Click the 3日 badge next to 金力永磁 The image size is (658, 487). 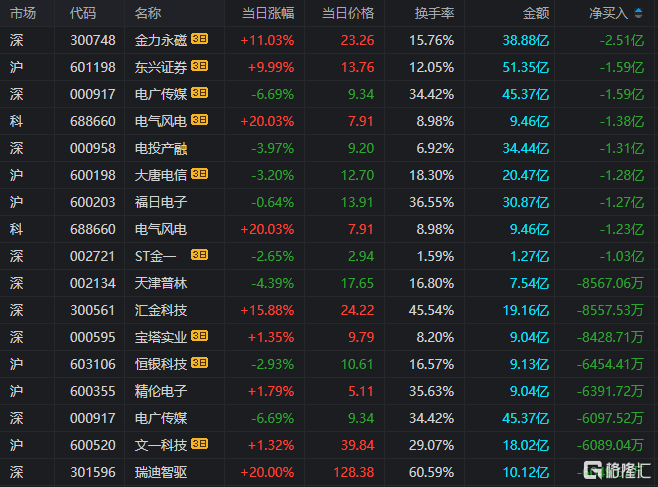tap(199, 39)
